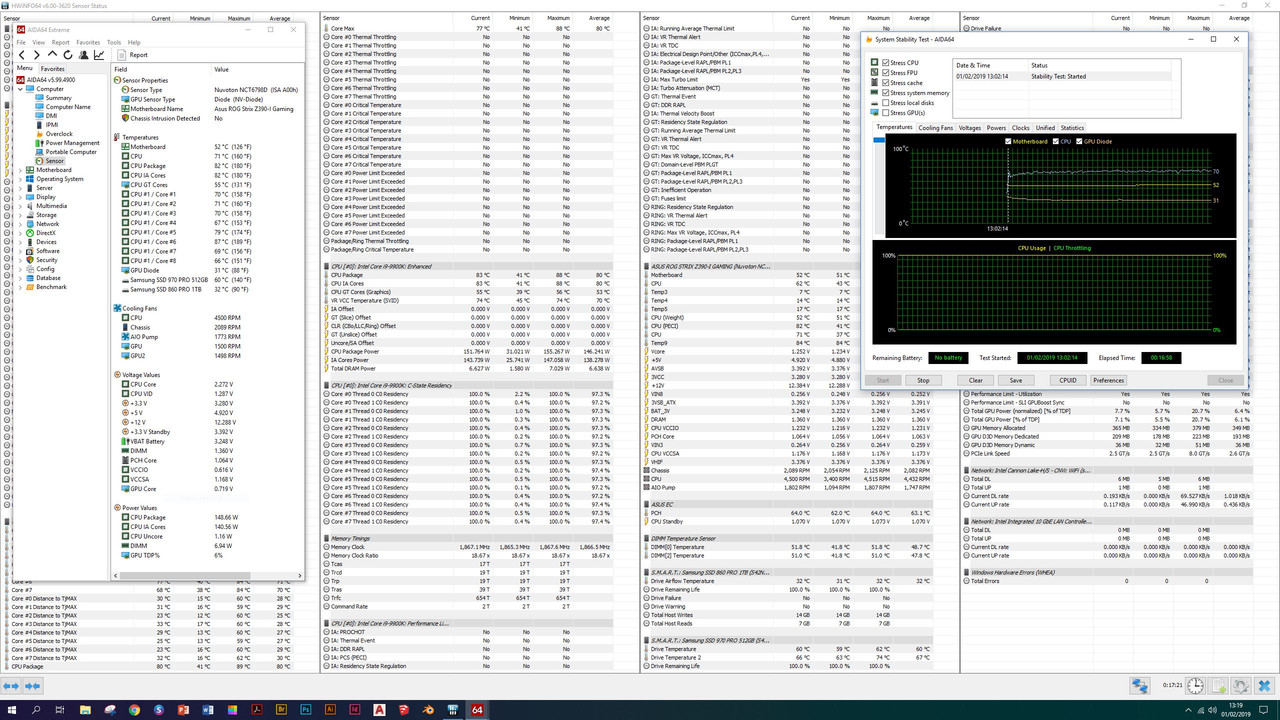Open AIDA64 from the taskbar
The width and height of the screenshot is (1280, 720).
click(477, 710)
